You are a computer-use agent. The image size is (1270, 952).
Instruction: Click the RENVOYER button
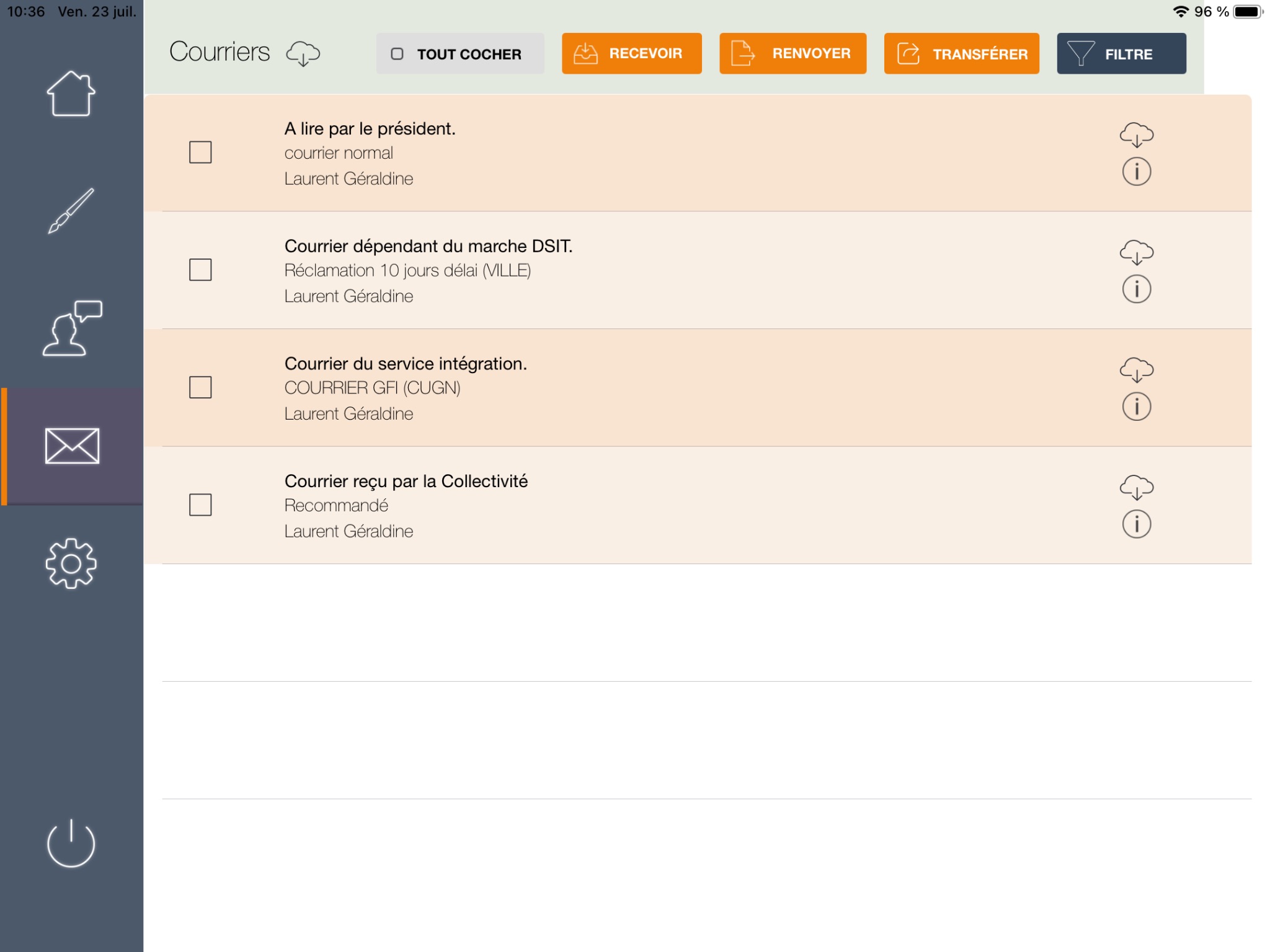pyautogui.click(x=793, y=54)
